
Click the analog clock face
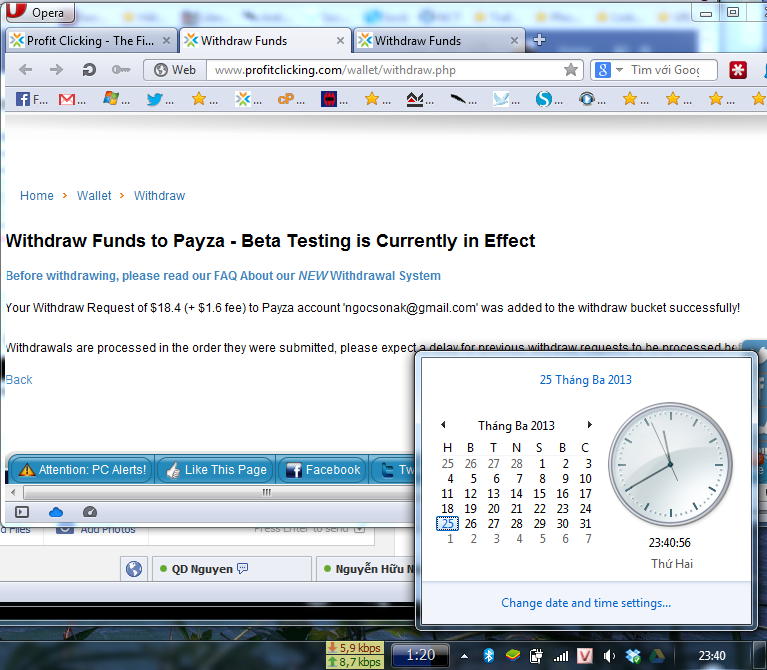(670, 464)
